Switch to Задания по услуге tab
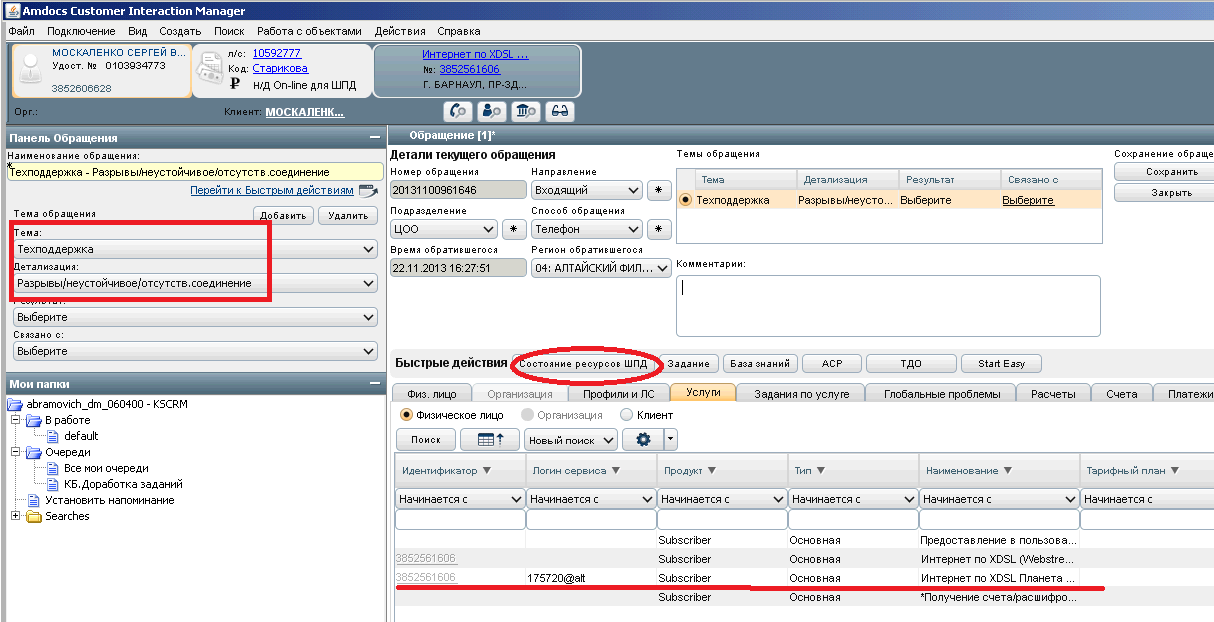 tap(802, 394)
